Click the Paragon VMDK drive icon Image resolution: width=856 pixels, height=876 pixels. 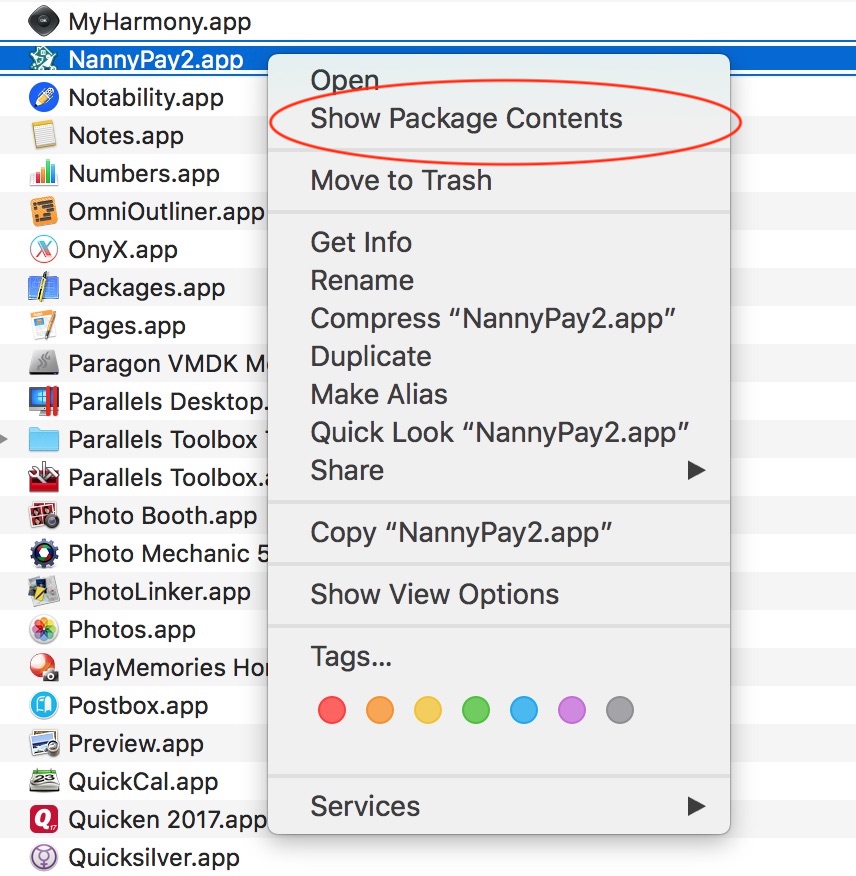(x=44, y=363)
